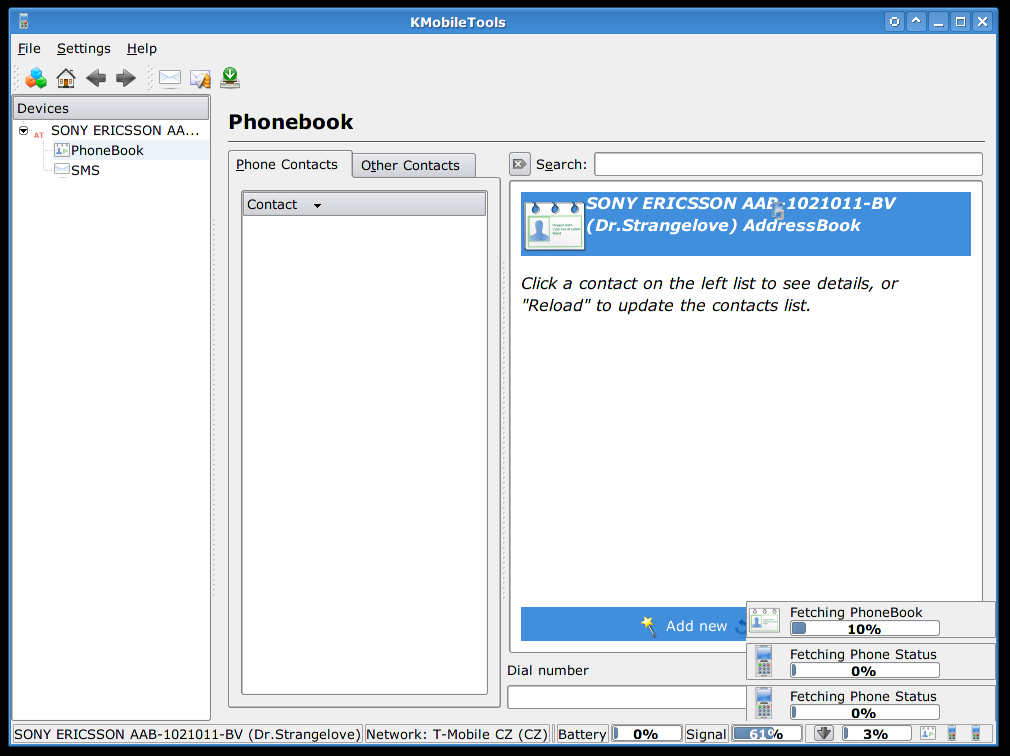Click the green download arrow toolbar icon
Screen dimensions: 1010x756
coord(230,78)
